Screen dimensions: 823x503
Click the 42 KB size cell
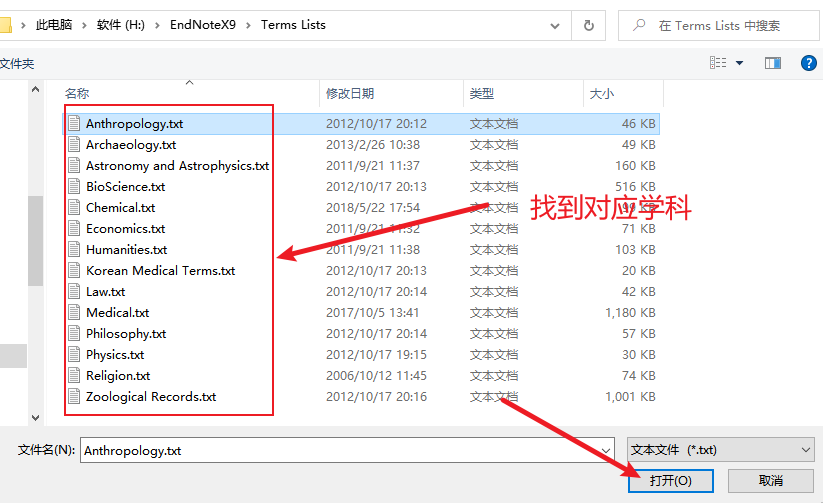coord(639,291)
